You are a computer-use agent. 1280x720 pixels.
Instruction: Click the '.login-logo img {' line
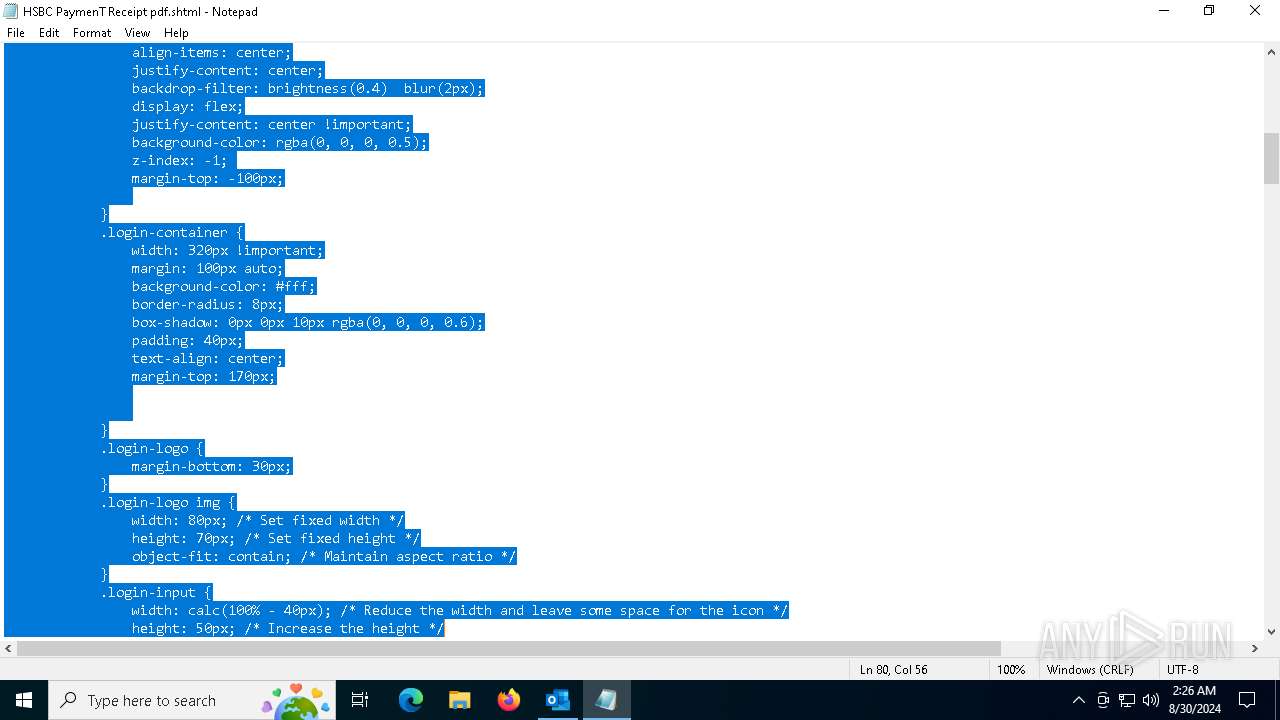(x=168, y=502)
